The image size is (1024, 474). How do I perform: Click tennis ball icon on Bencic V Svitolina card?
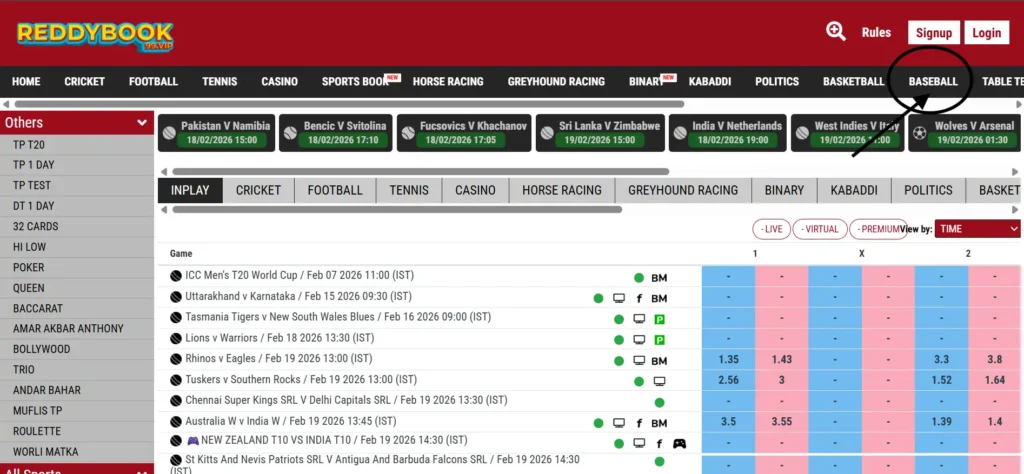(290, 133)
